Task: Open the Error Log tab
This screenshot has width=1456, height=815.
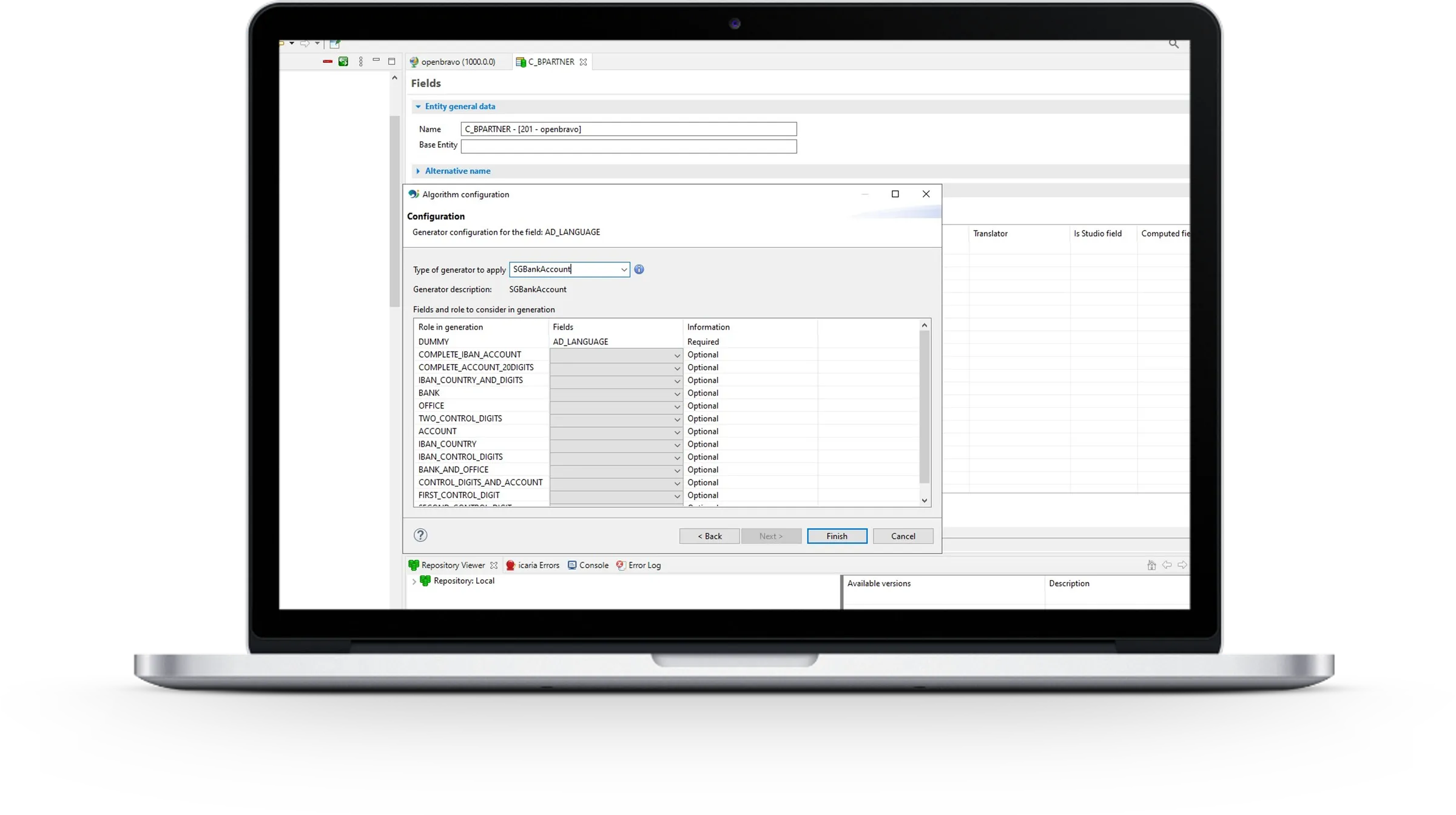Action: 638,565
